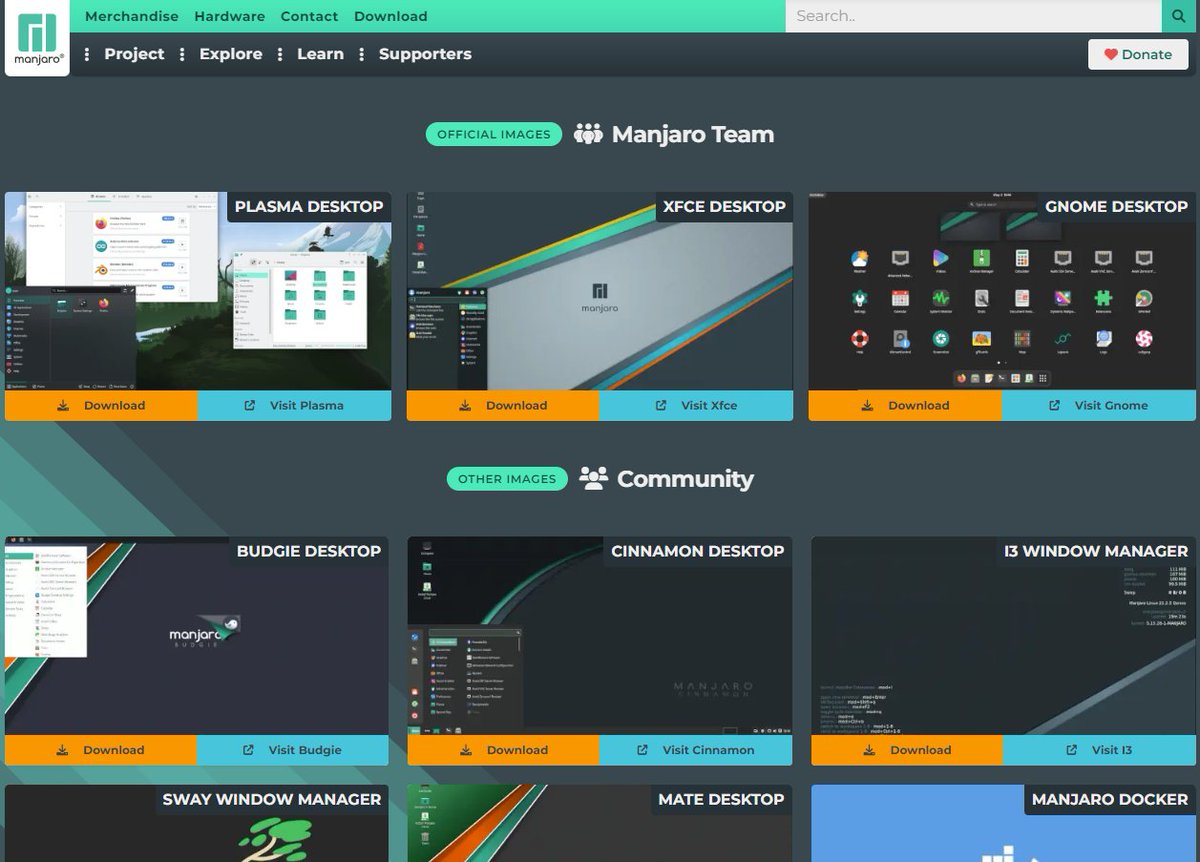Open the Project menu
This screenshot has height=862, width=1200.
click(134, 54)
